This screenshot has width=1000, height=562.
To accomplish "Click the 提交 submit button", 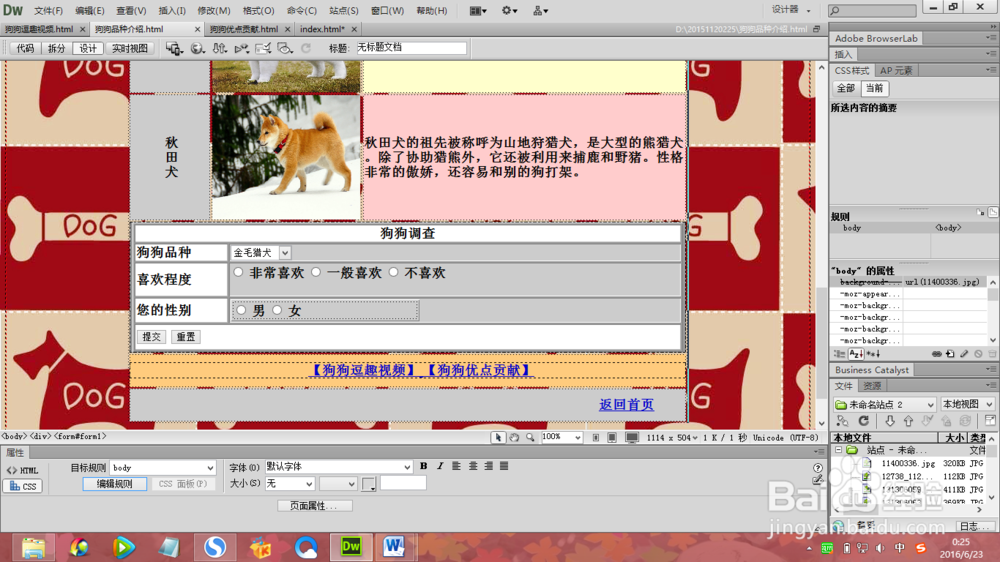I will 151,337.
